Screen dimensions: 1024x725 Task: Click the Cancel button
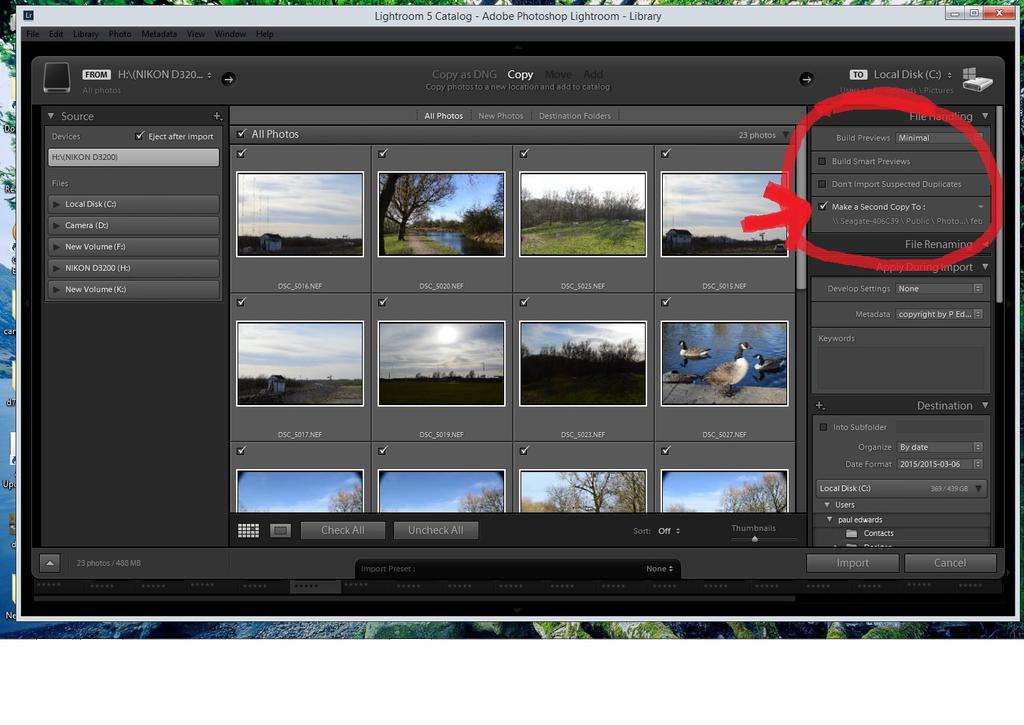[950, 563]
